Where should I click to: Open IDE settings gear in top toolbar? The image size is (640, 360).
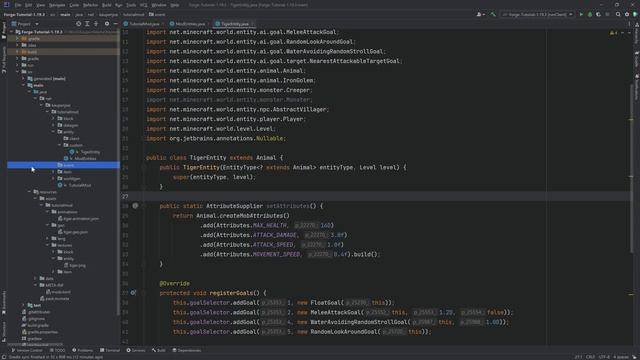pyautogui.click(x=627, y=14)
